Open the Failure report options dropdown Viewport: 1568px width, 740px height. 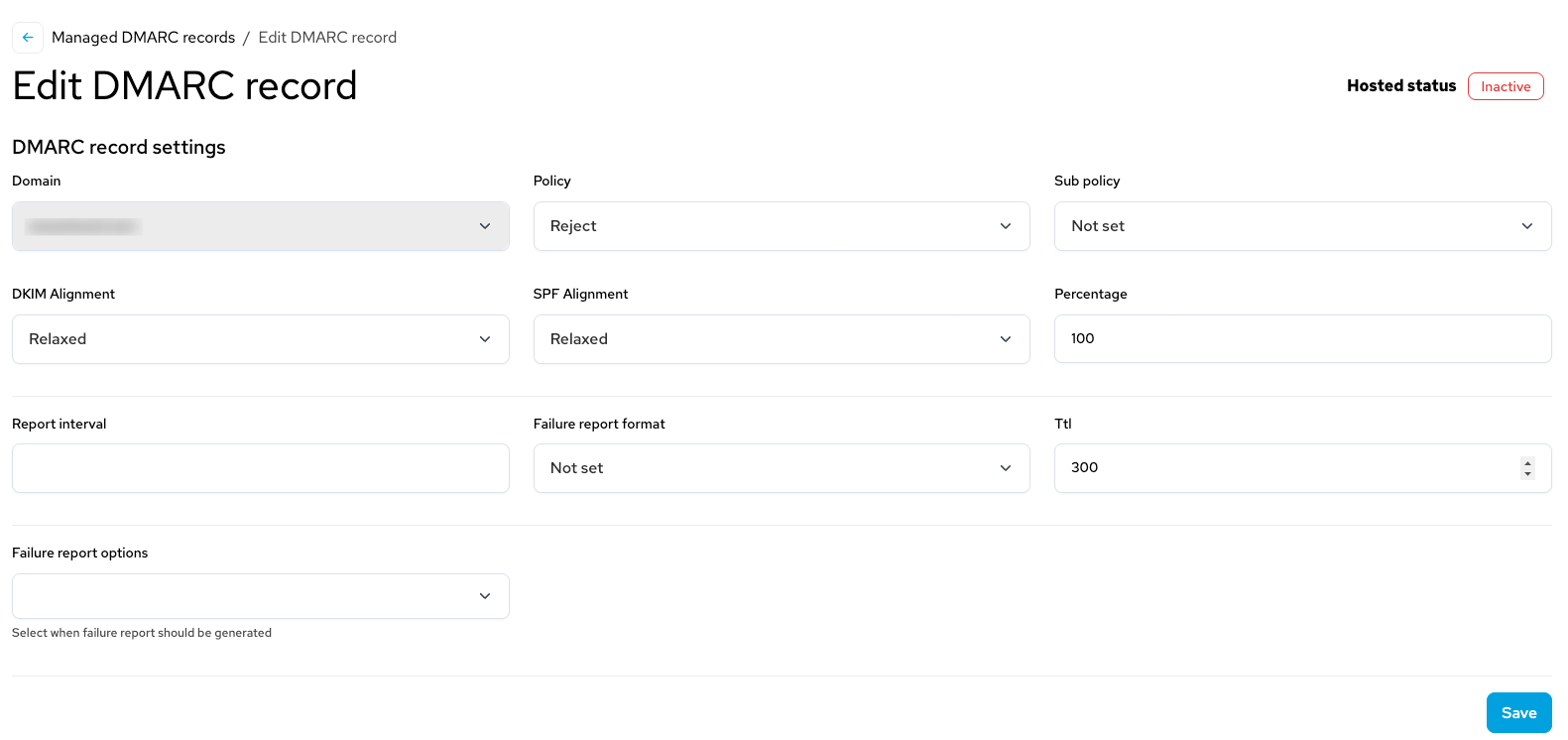tap(261, 596)
